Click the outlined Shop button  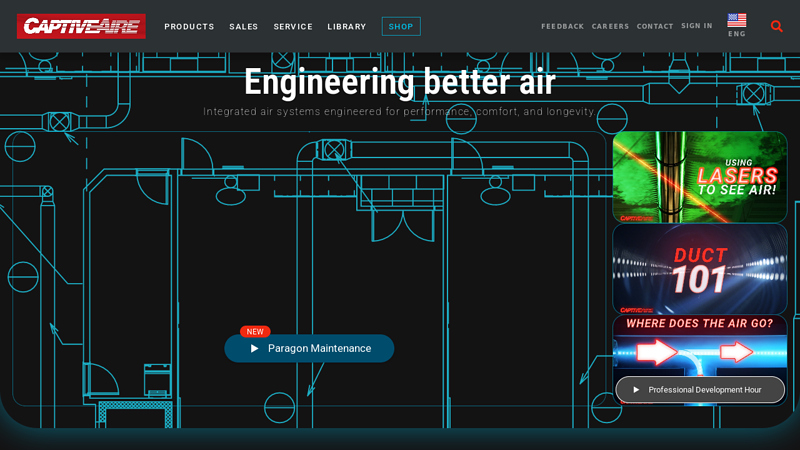(x=401, y=27)
